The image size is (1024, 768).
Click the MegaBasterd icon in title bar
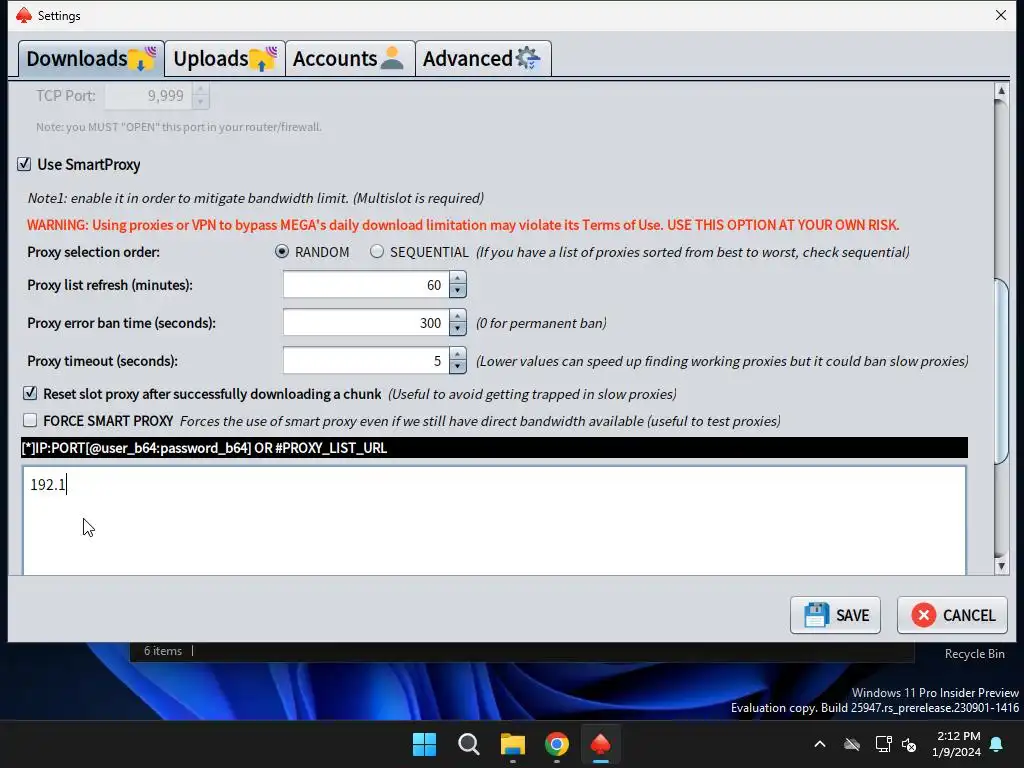tap(24, 15)
